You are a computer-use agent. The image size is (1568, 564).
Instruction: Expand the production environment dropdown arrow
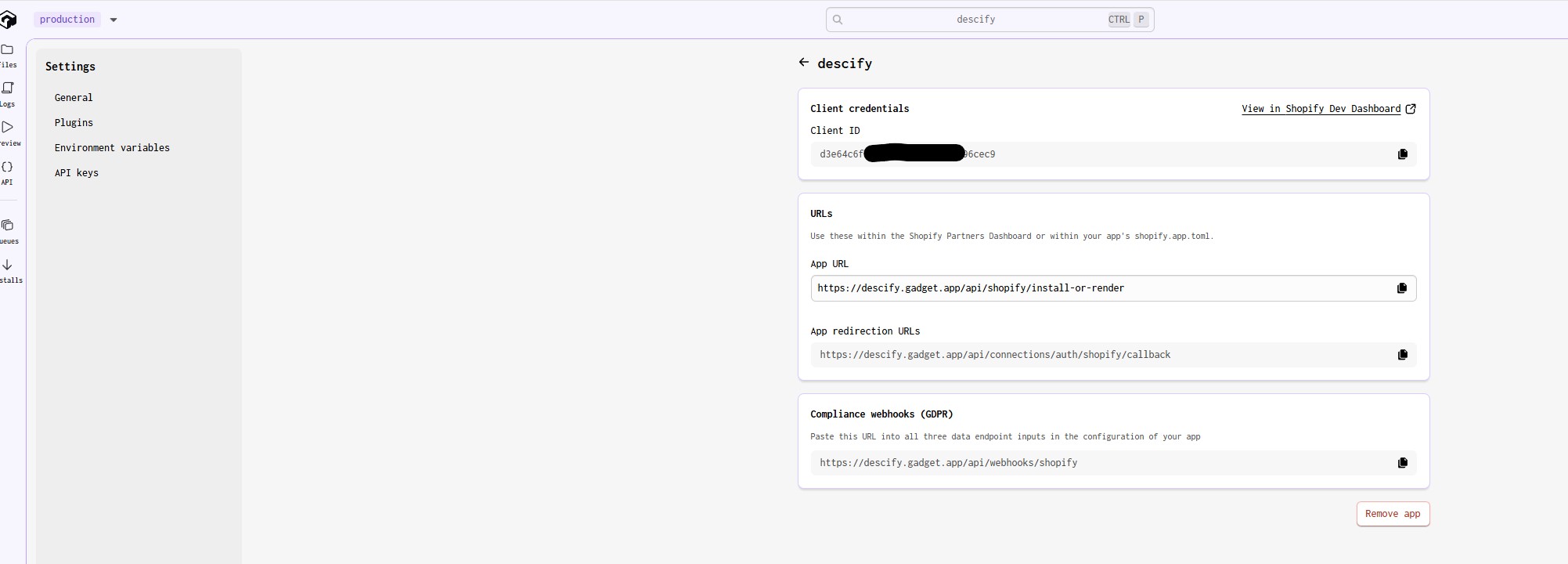point(114,20)
